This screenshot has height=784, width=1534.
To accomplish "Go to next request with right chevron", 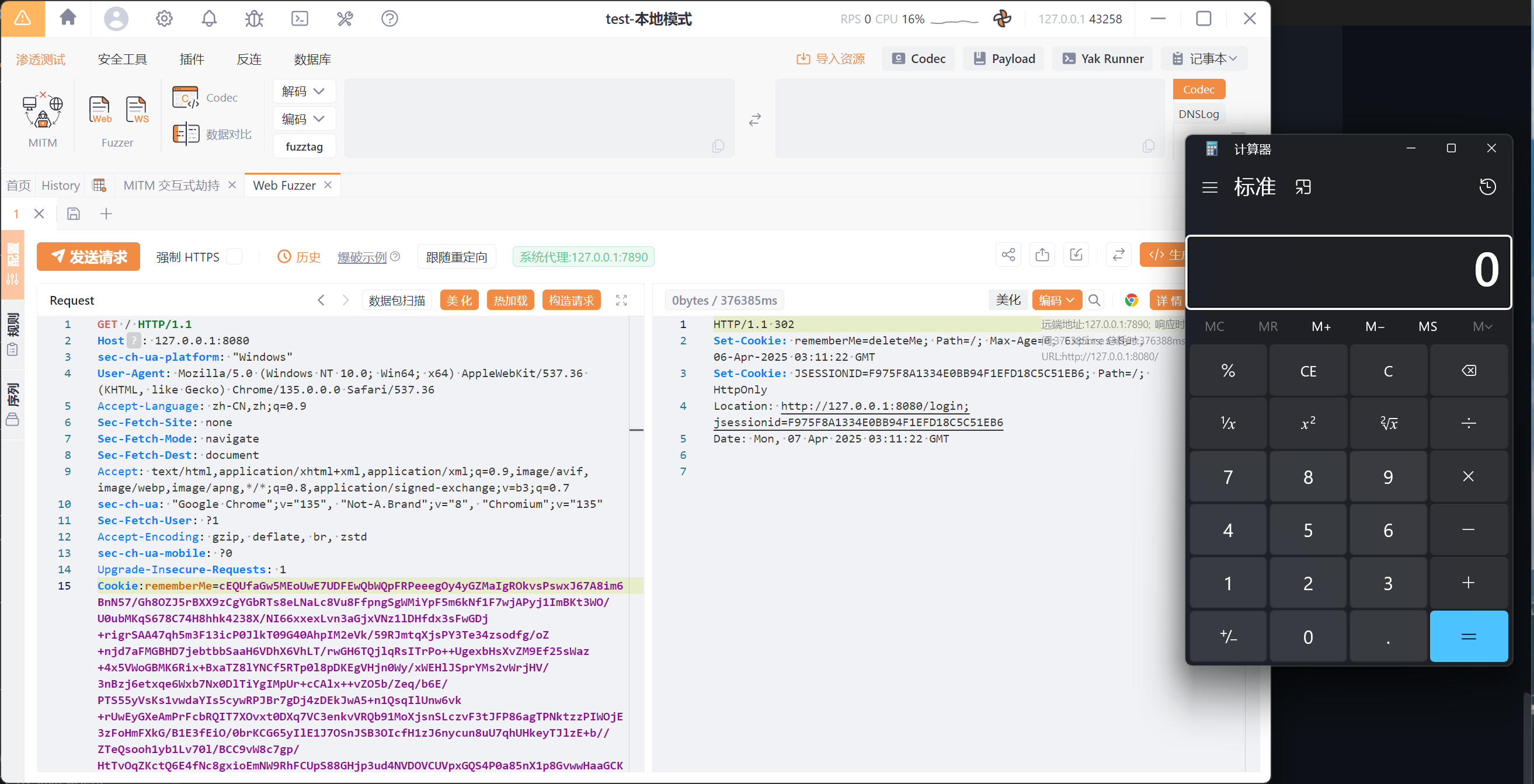I will pos(345,300).
